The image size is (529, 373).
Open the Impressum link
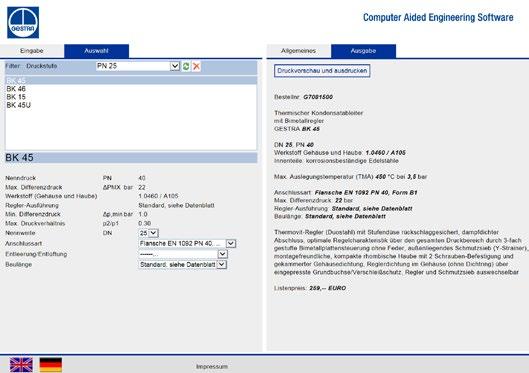(212, 366)
